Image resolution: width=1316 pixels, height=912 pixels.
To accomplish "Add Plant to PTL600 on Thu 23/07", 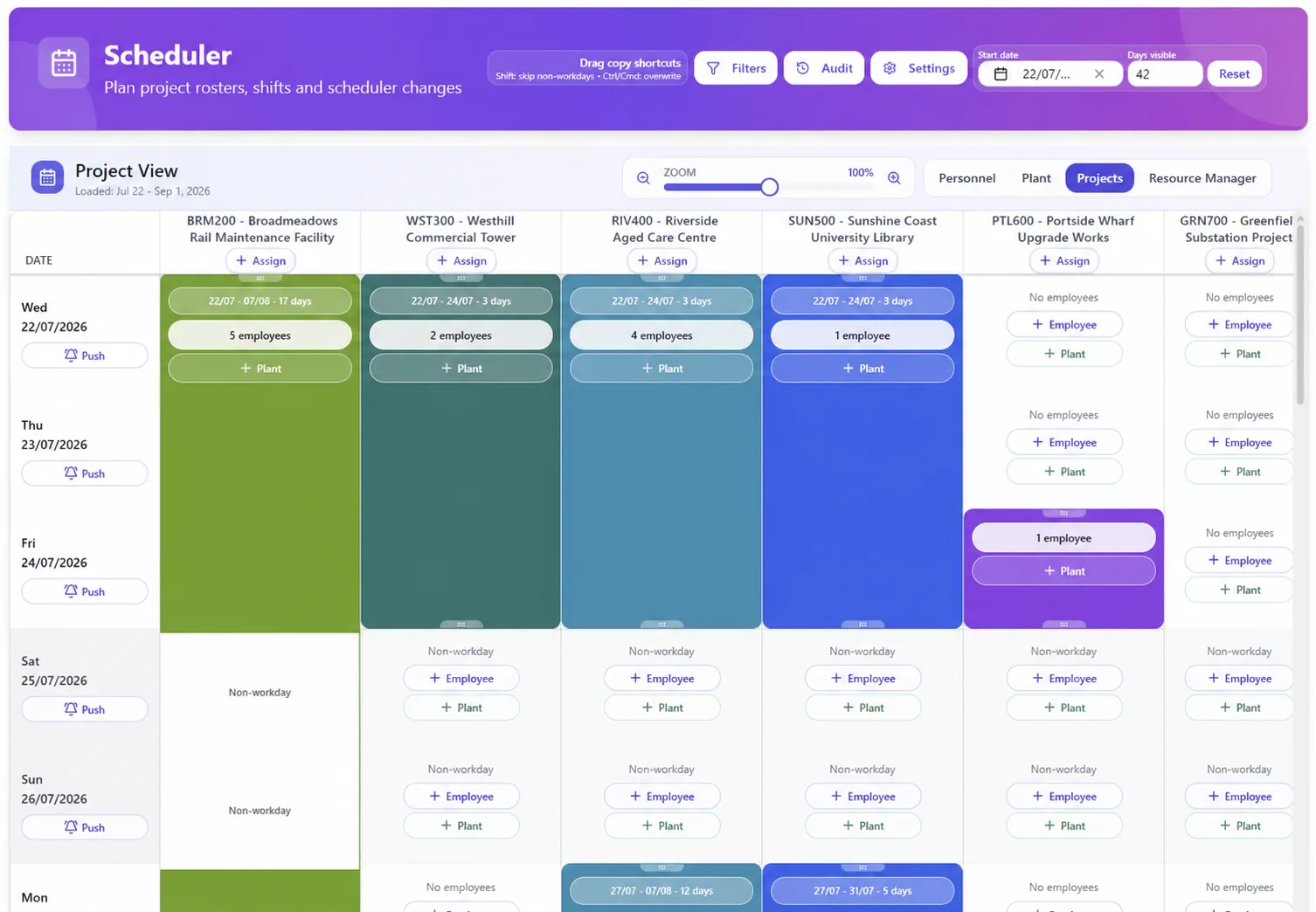I will (1063, 472).
